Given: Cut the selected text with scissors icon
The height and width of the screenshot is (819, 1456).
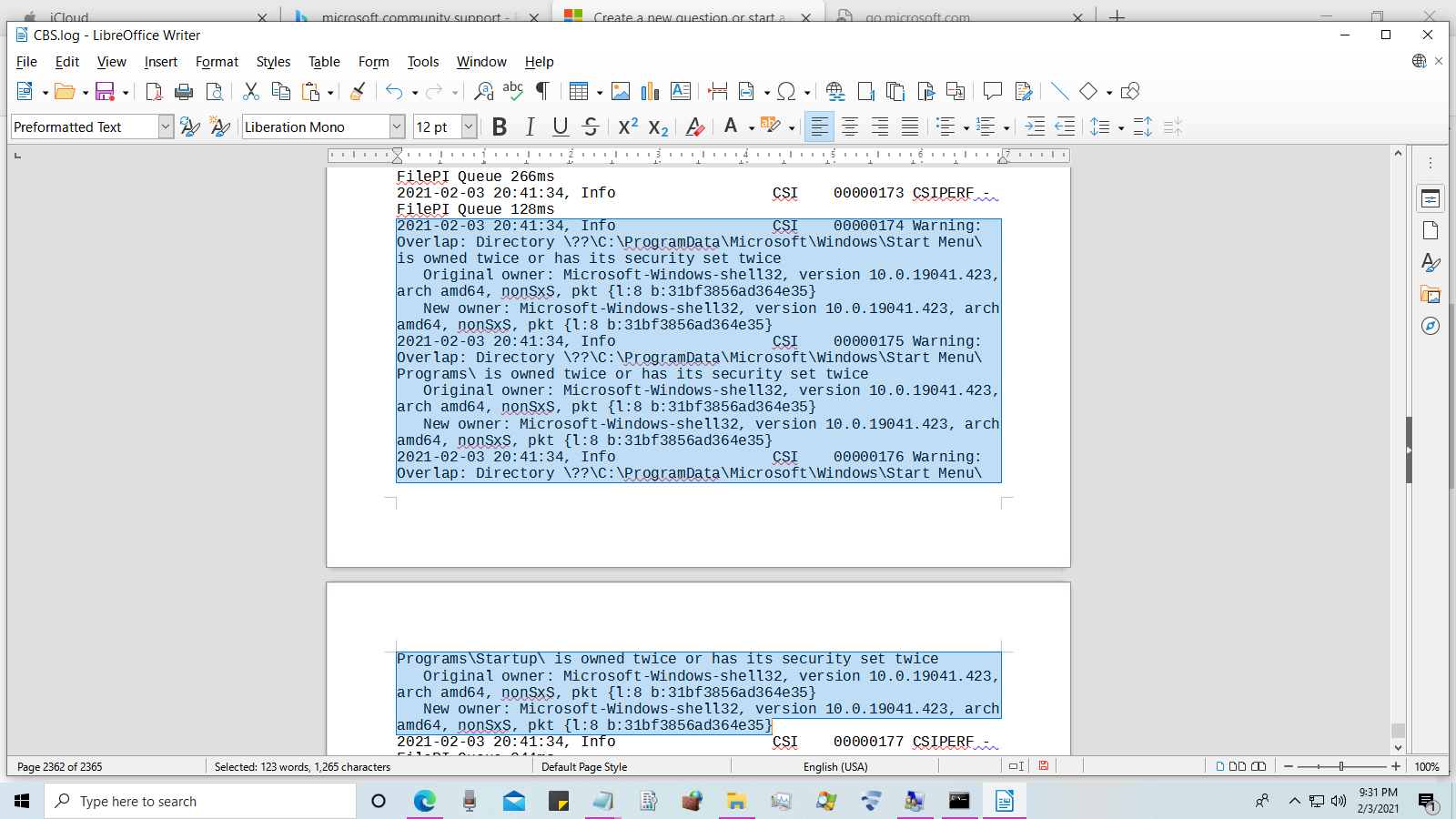Looking at the screenshot, I should coord(251,92).
